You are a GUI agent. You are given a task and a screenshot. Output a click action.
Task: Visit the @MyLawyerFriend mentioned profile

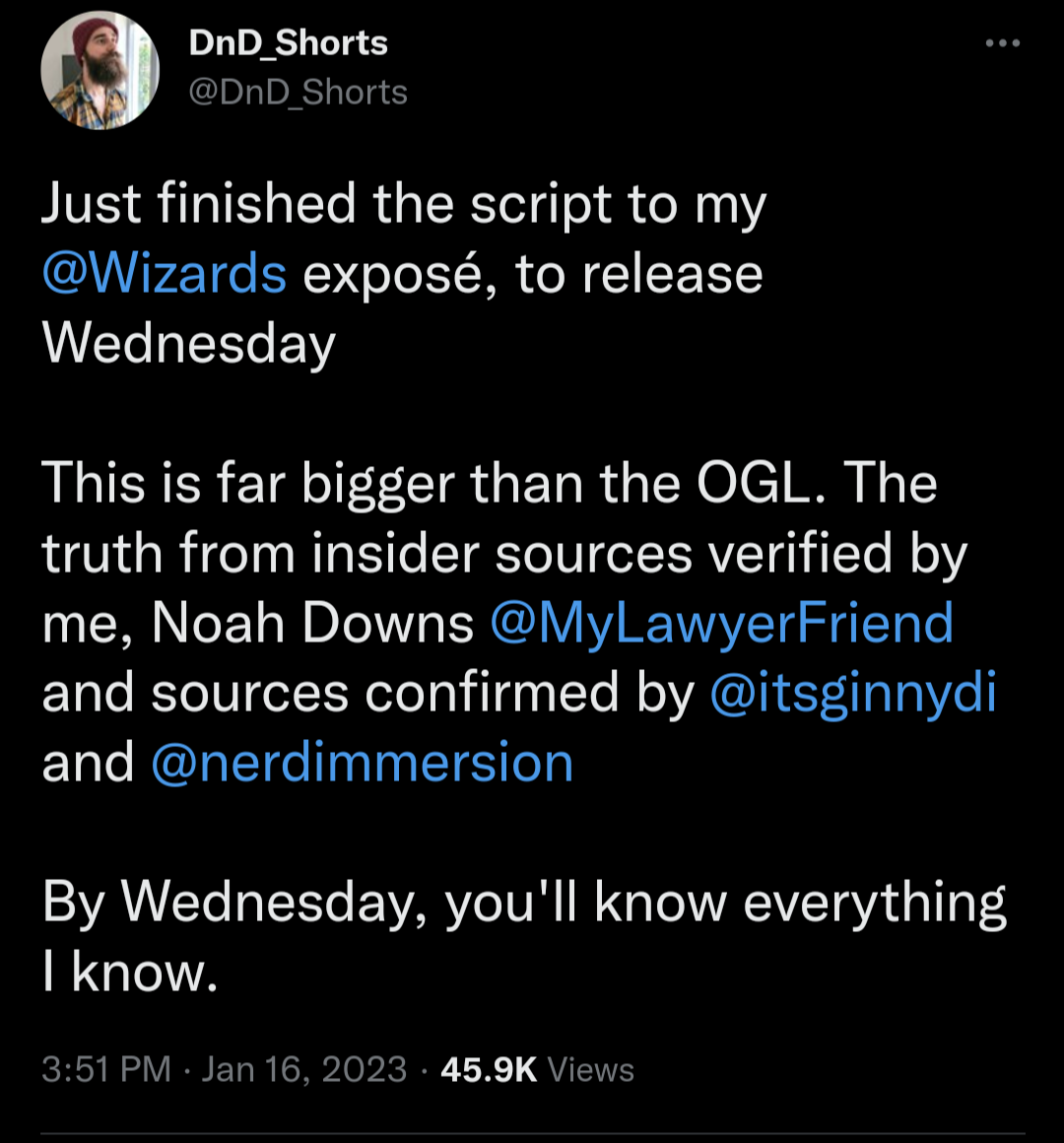click(x=721, y=624)
